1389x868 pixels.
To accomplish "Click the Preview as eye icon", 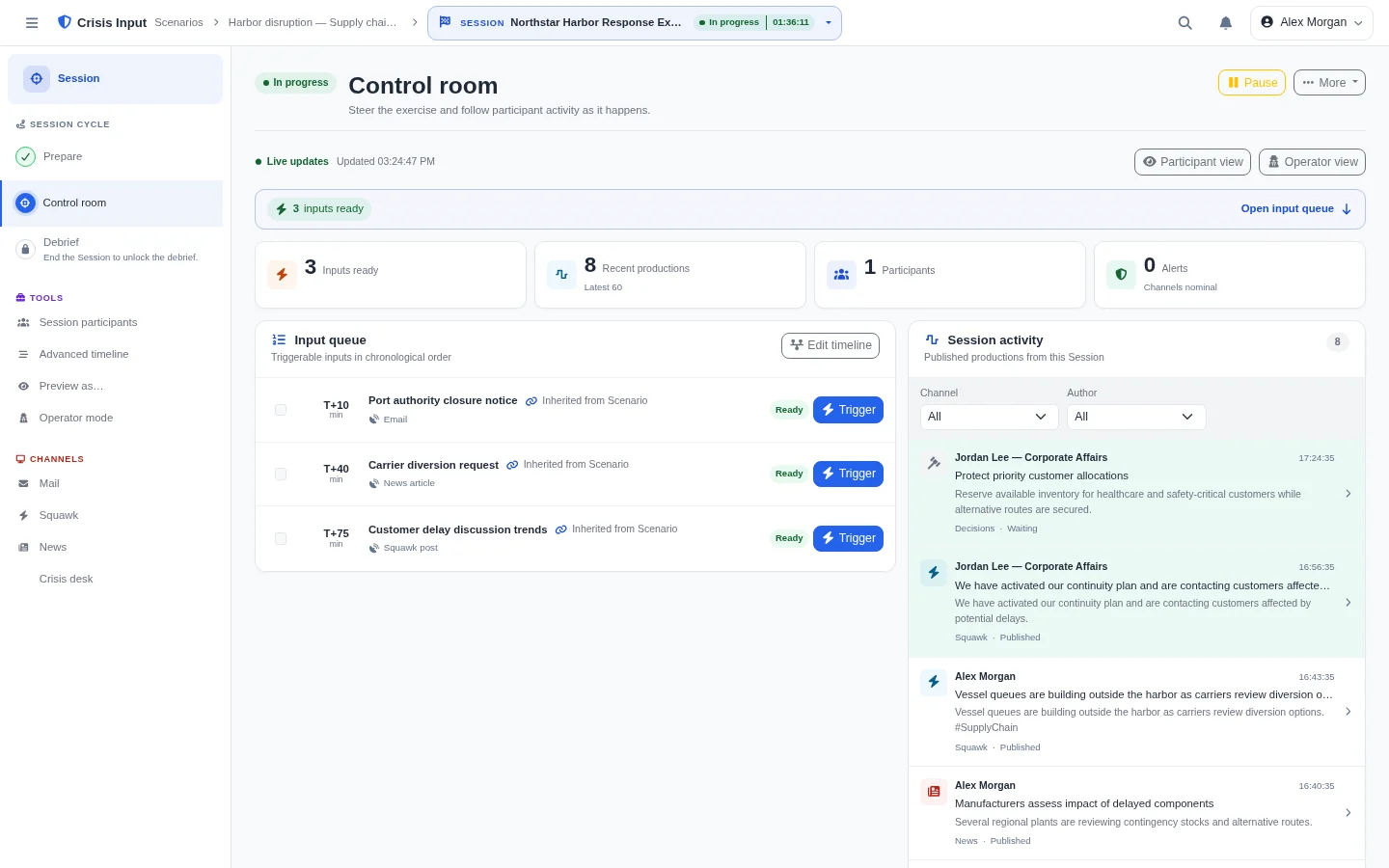I will (23, 387).
